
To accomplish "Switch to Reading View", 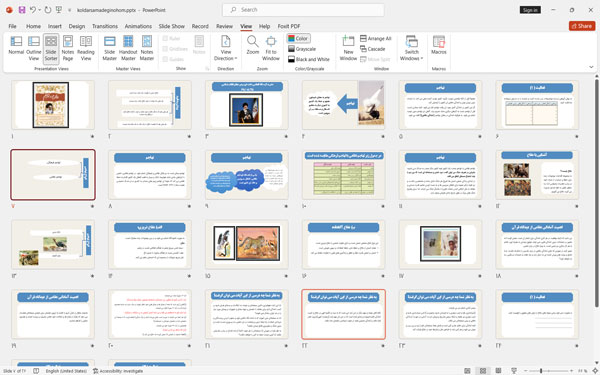I will pos(86,48).
